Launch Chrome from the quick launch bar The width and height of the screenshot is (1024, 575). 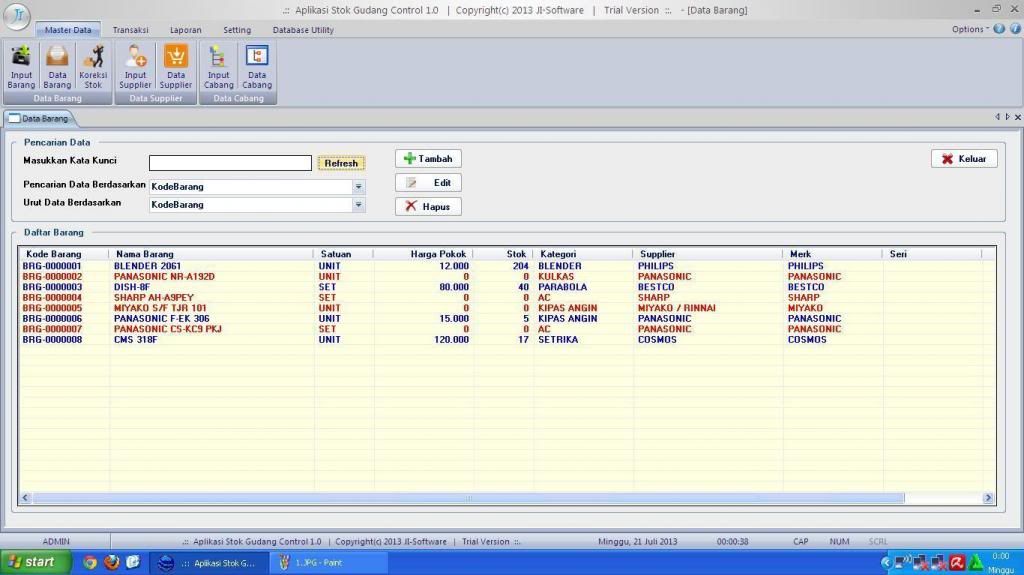pyautogui.click(x=90, y=563)
